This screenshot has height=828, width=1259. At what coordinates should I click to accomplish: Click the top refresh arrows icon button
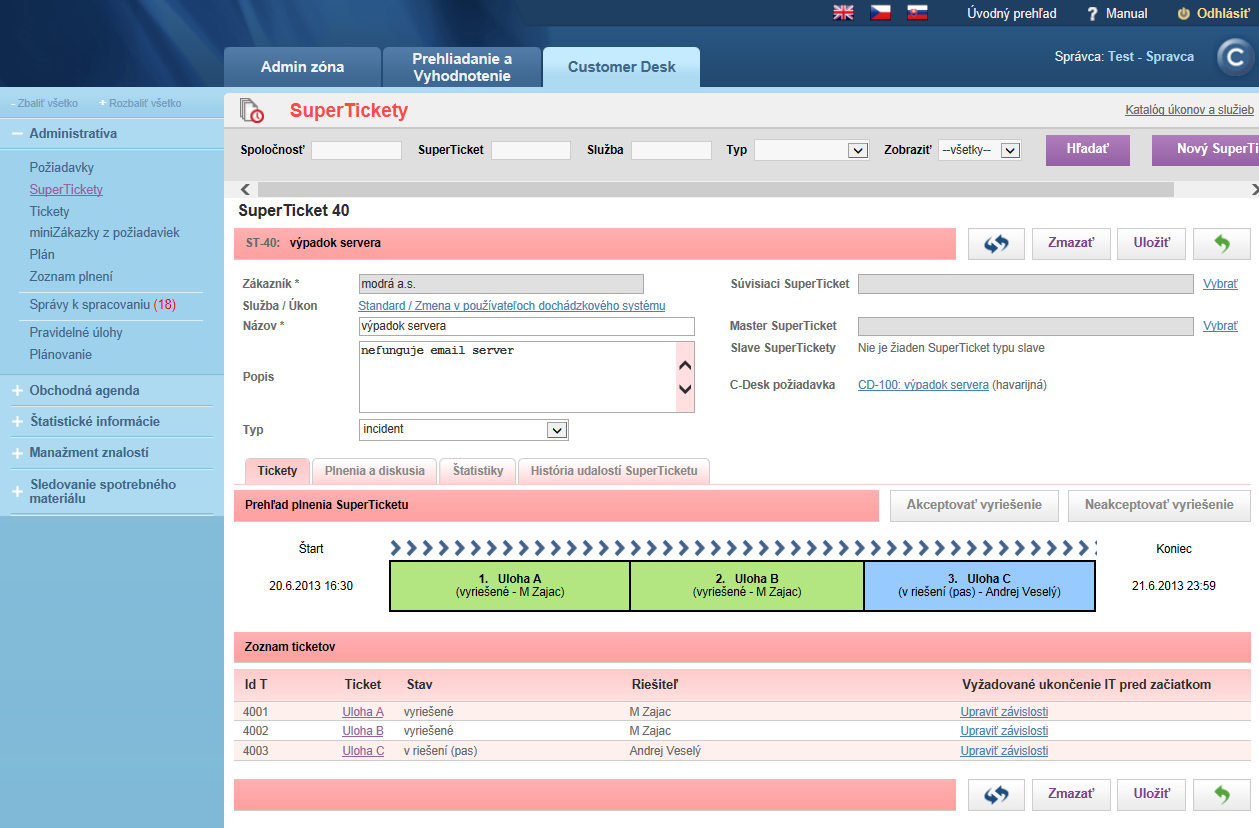(x=996, y=243)
